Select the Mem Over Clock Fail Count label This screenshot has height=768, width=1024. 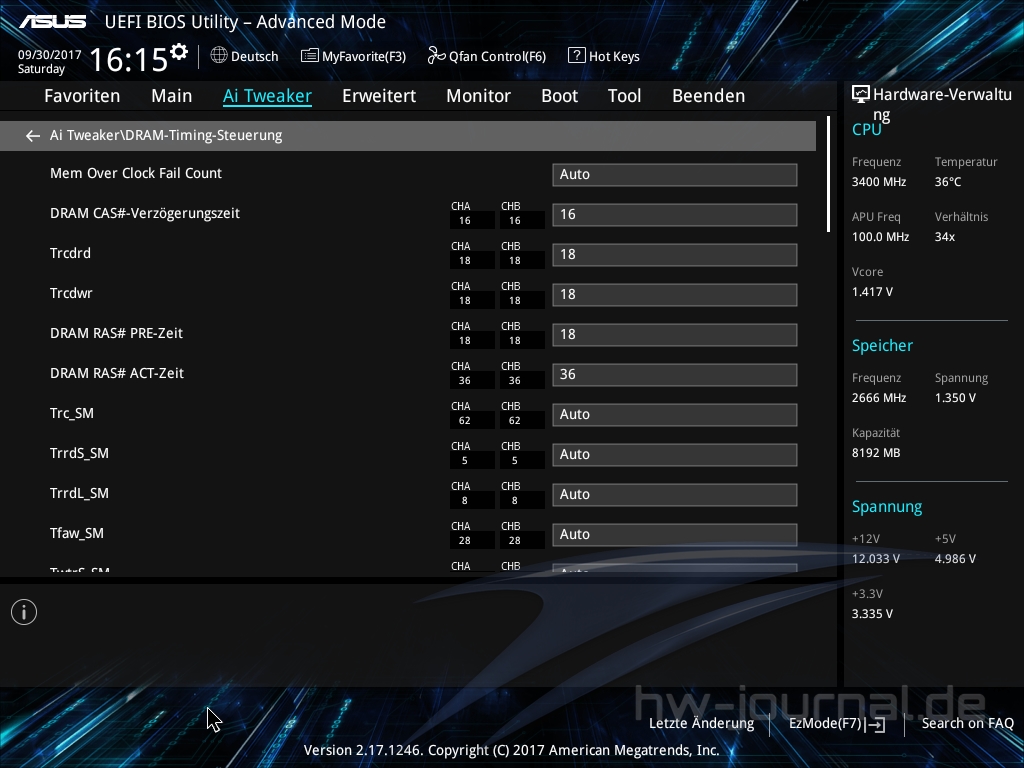tap(136, 173)
